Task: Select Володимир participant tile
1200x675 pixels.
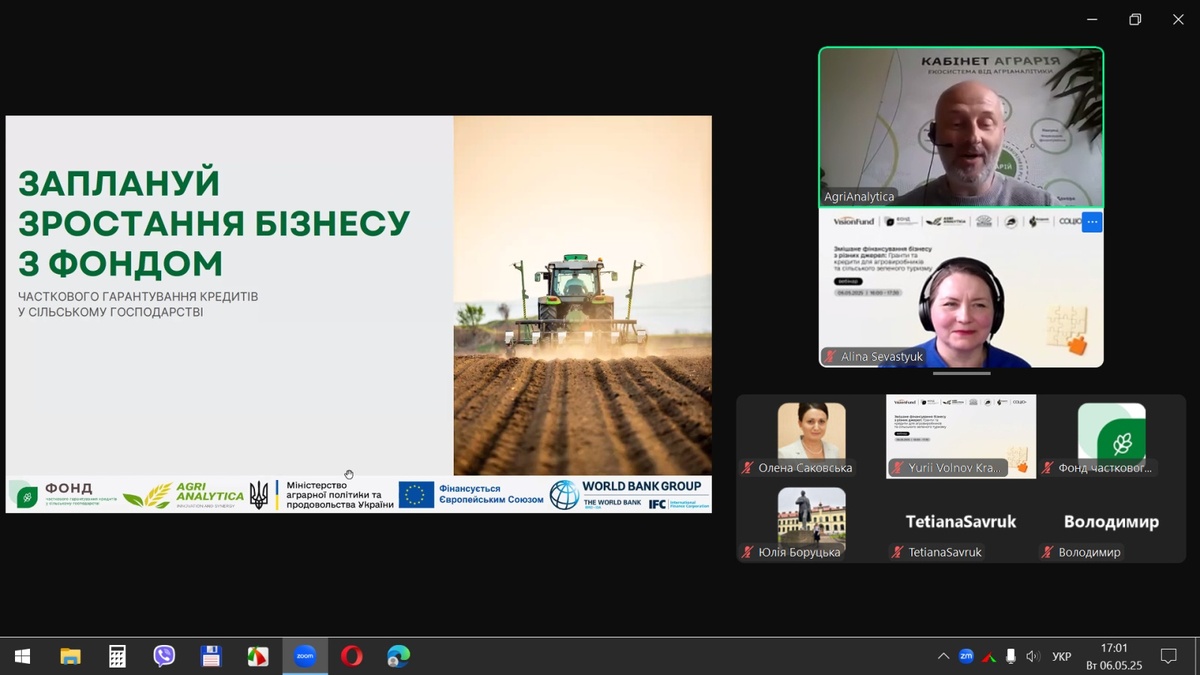Action: click(1111, 521)
